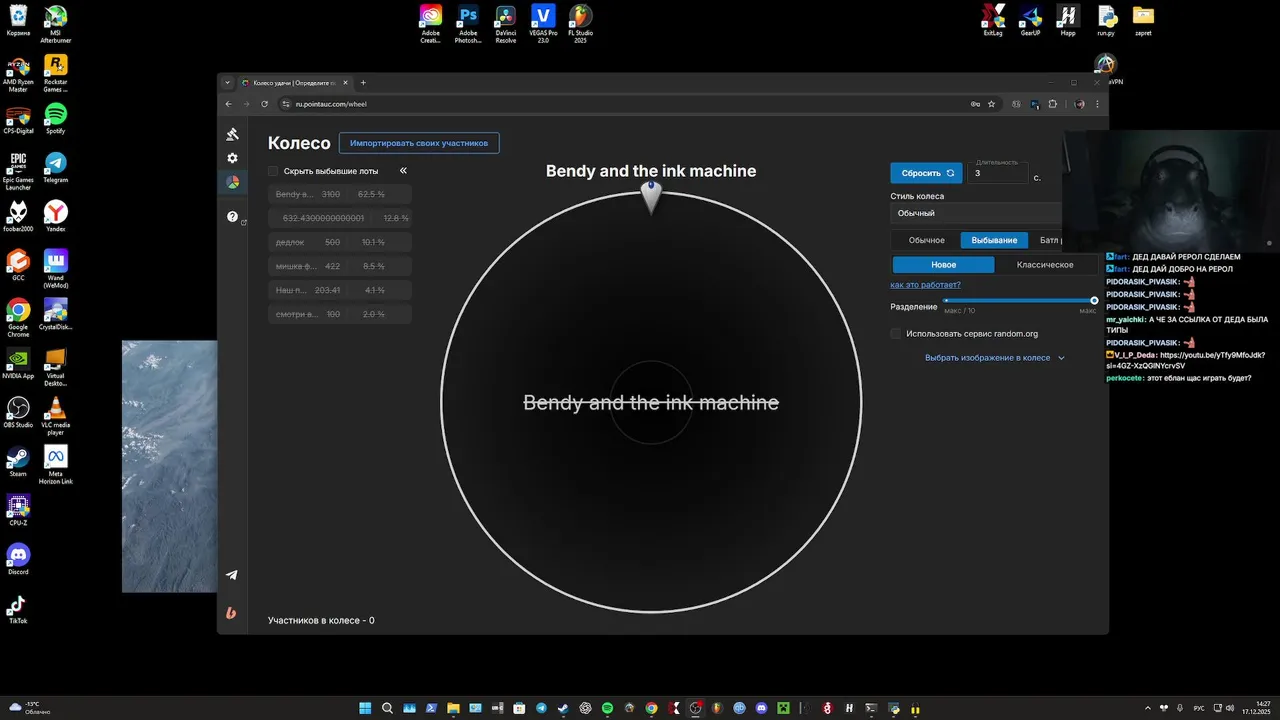
Task: Click the Разделение slider handle
Action: (x=1094, y=300)
